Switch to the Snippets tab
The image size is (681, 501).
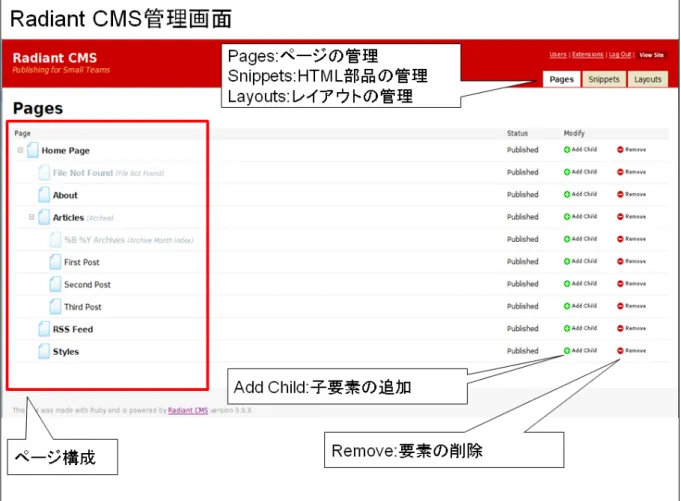604,79
